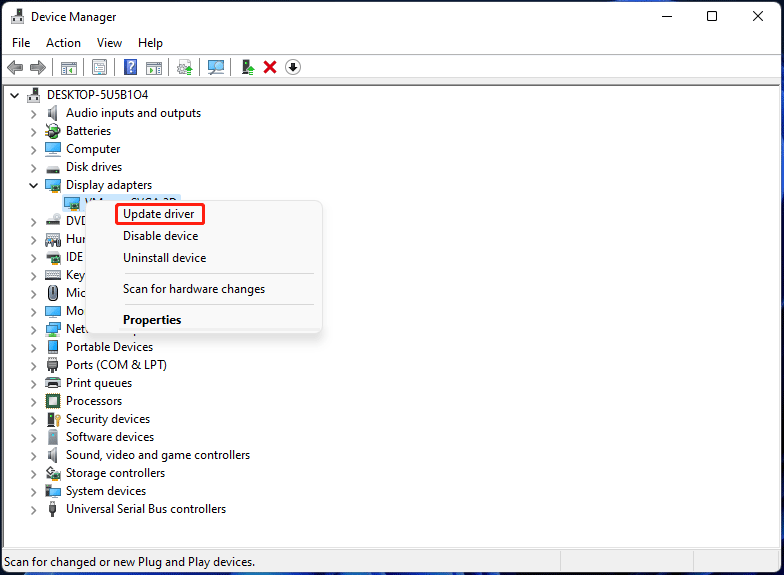This screenshot has height=575, width=784.
Task: Select the DESKTOP-5U5B1O4 root label
Action: point(98,94)
